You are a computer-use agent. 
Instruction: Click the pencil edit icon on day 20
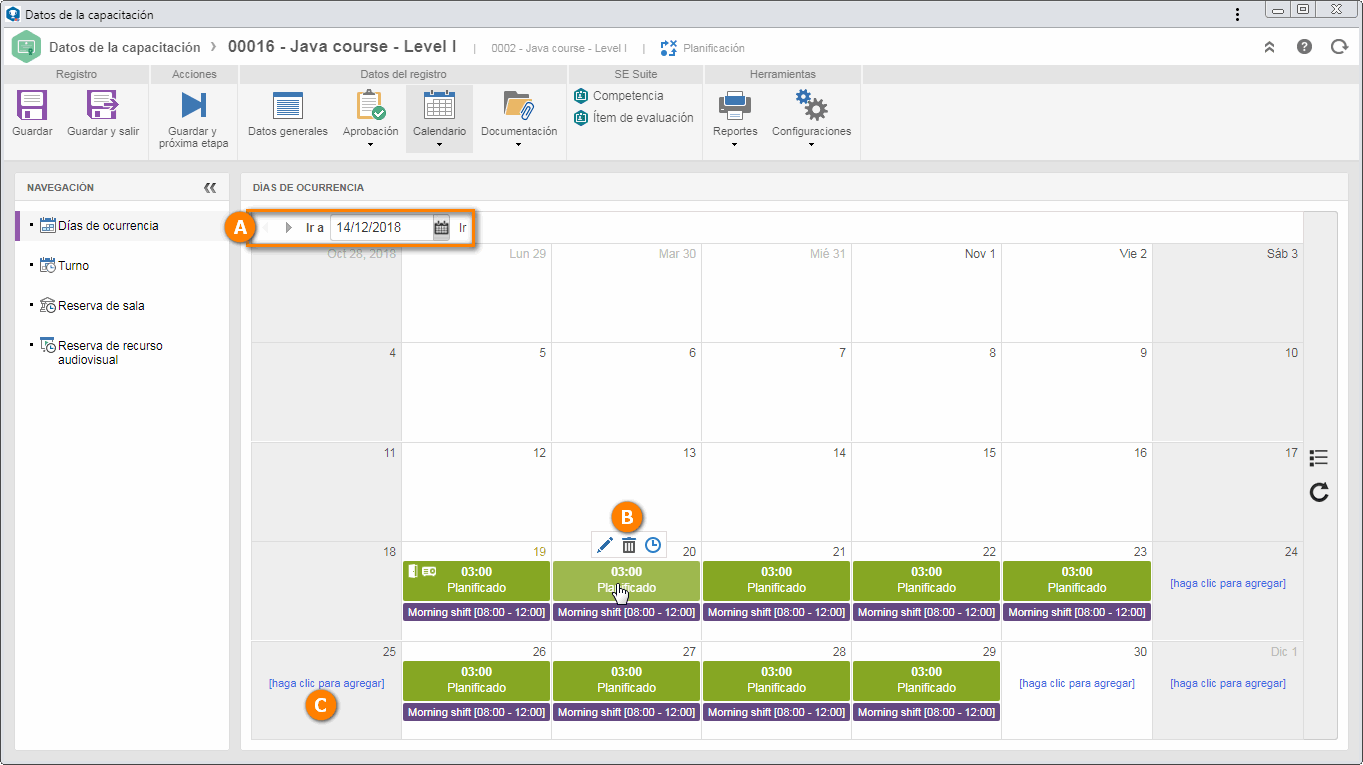pos(604,545)
